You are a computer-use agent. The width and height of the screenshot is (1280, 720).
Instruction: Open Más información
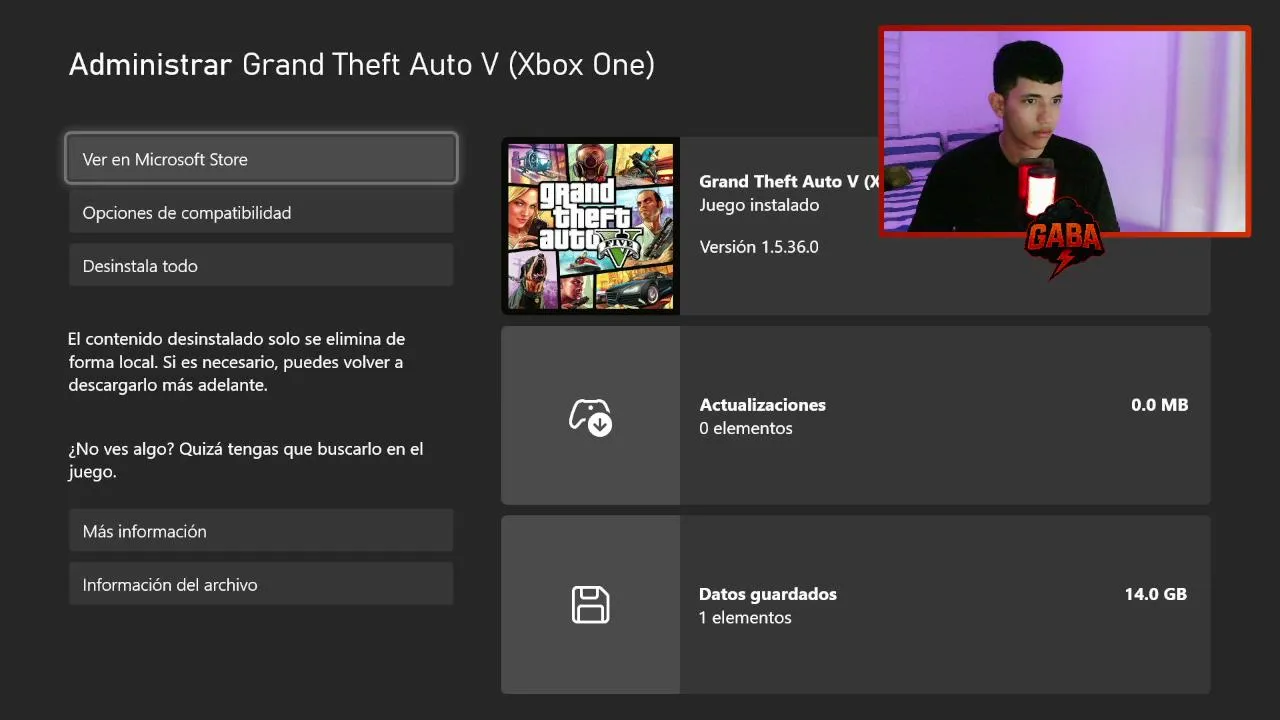(x=261, y=531)
